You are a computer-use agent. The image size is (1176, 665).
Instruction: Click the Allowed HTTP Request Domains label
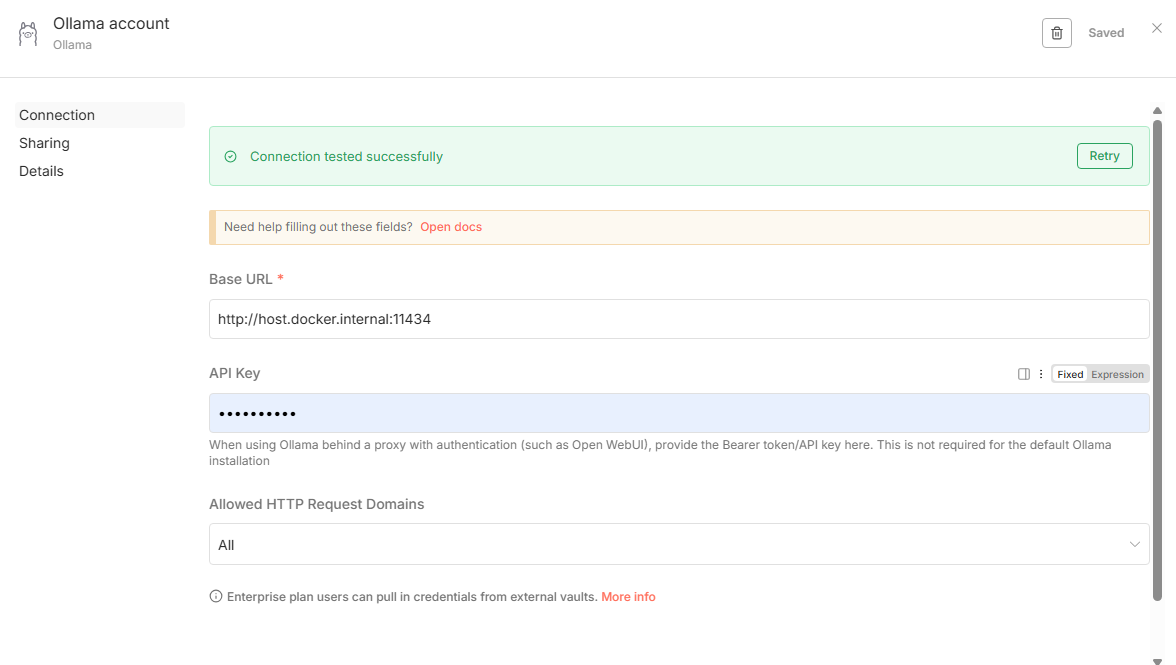point(316,504)
